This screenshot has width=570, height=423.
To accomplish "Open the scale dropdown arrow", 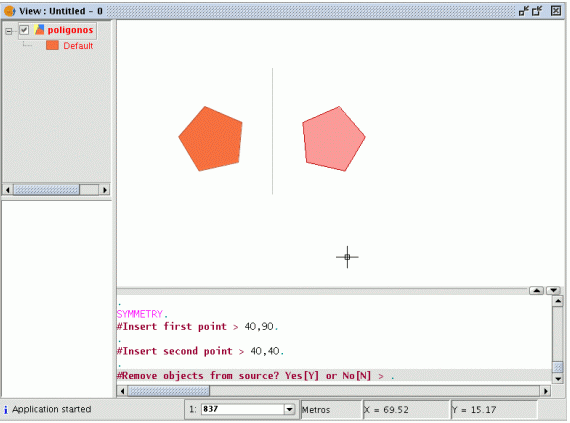I will pyautogui.click(x=289, y=409).
